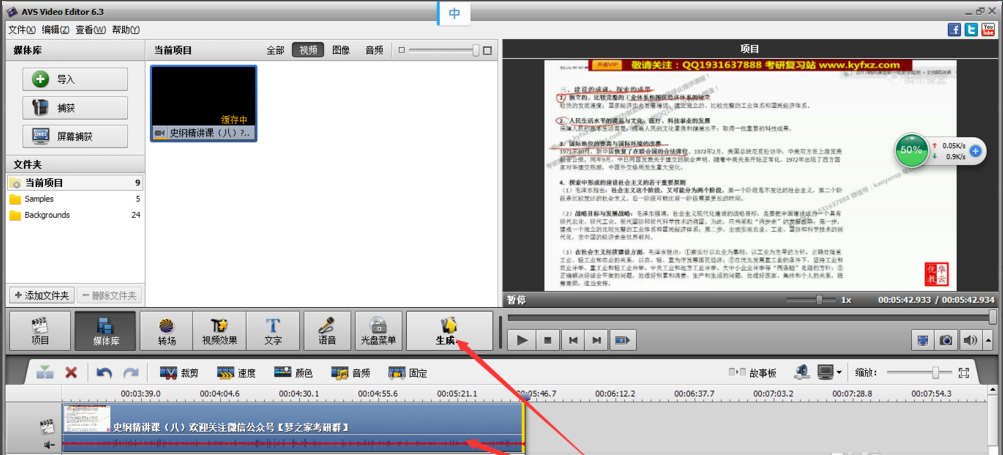
Task: Open the 裁剪 trim tool
Action: (179, 372)
